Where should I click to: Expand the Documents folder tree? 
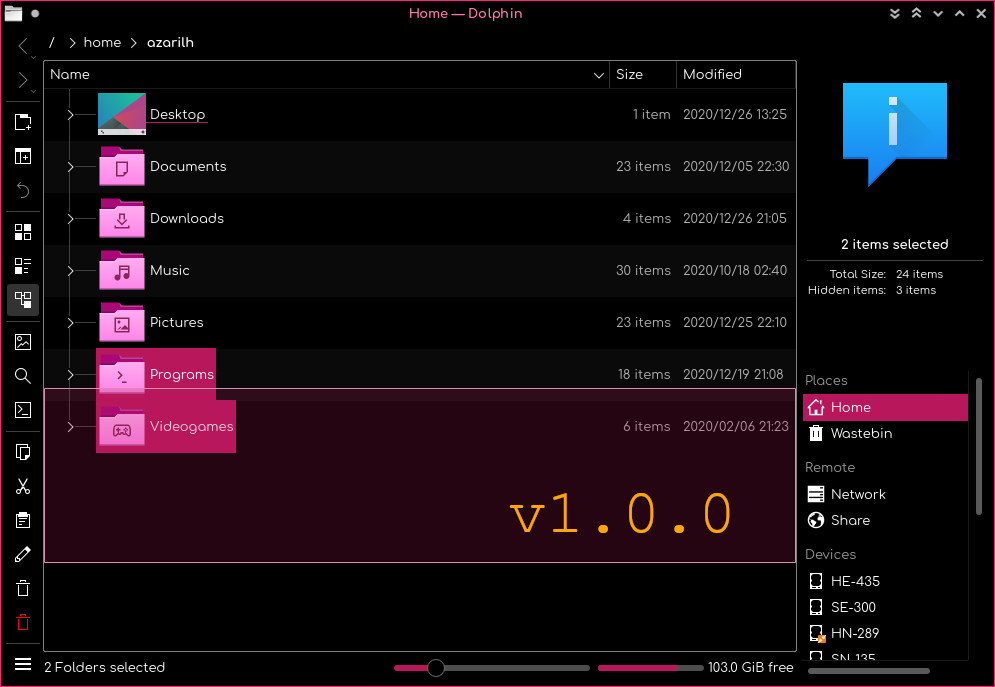pyautogui.click(x=70, y=167)
